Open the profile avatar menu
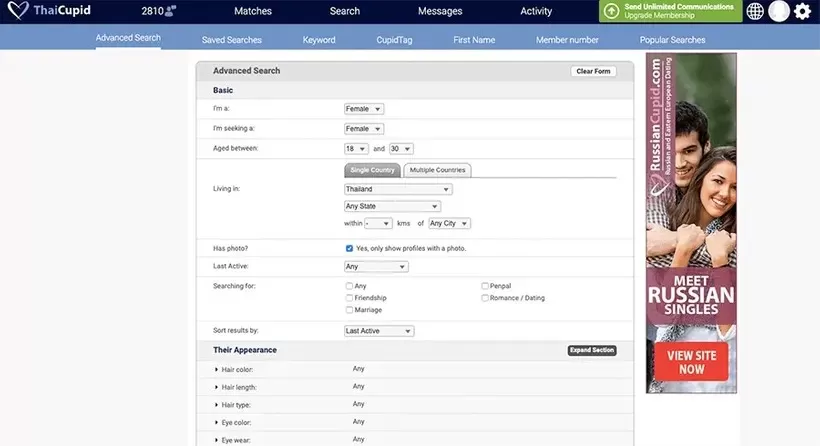The height and width of the screenshot is (446, 820). point(779,11)
